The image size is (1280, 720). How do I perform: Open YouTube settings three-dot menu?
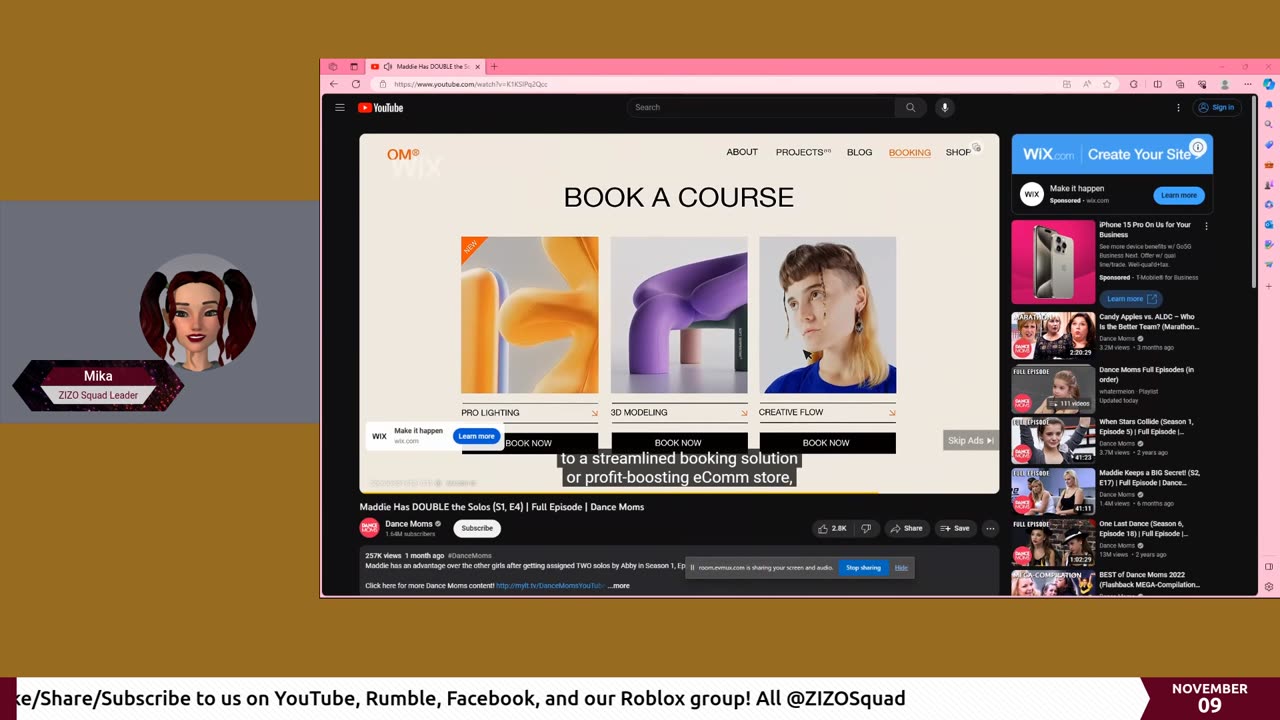click(1178, 107)
